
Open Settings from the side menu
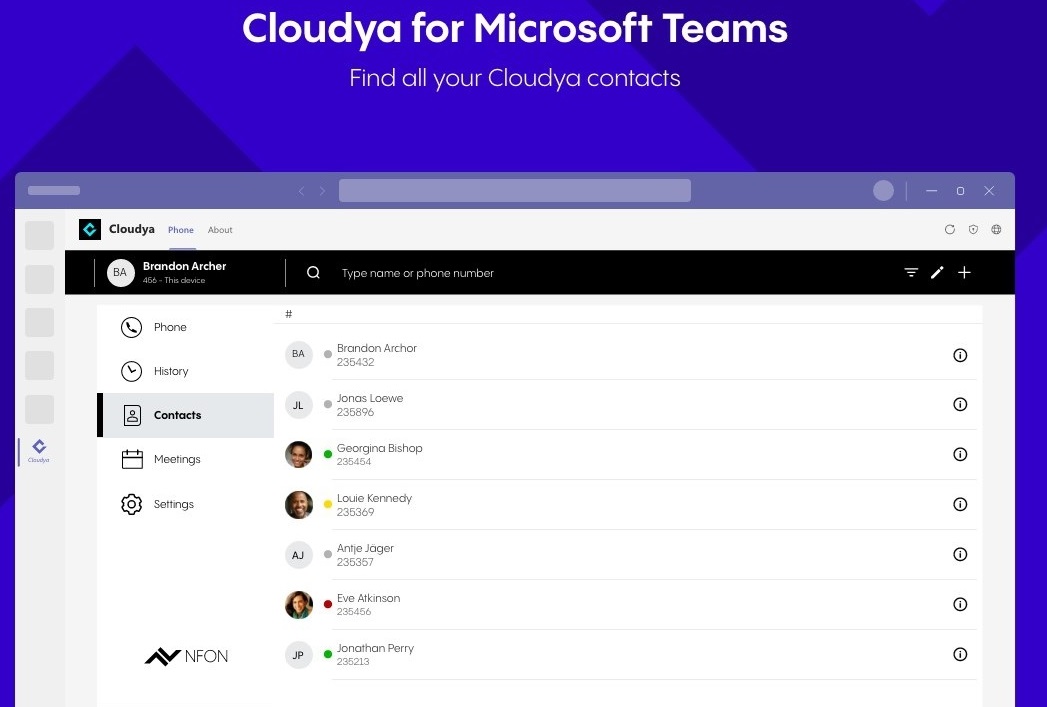pyautogui.click(x=173, y=504)
